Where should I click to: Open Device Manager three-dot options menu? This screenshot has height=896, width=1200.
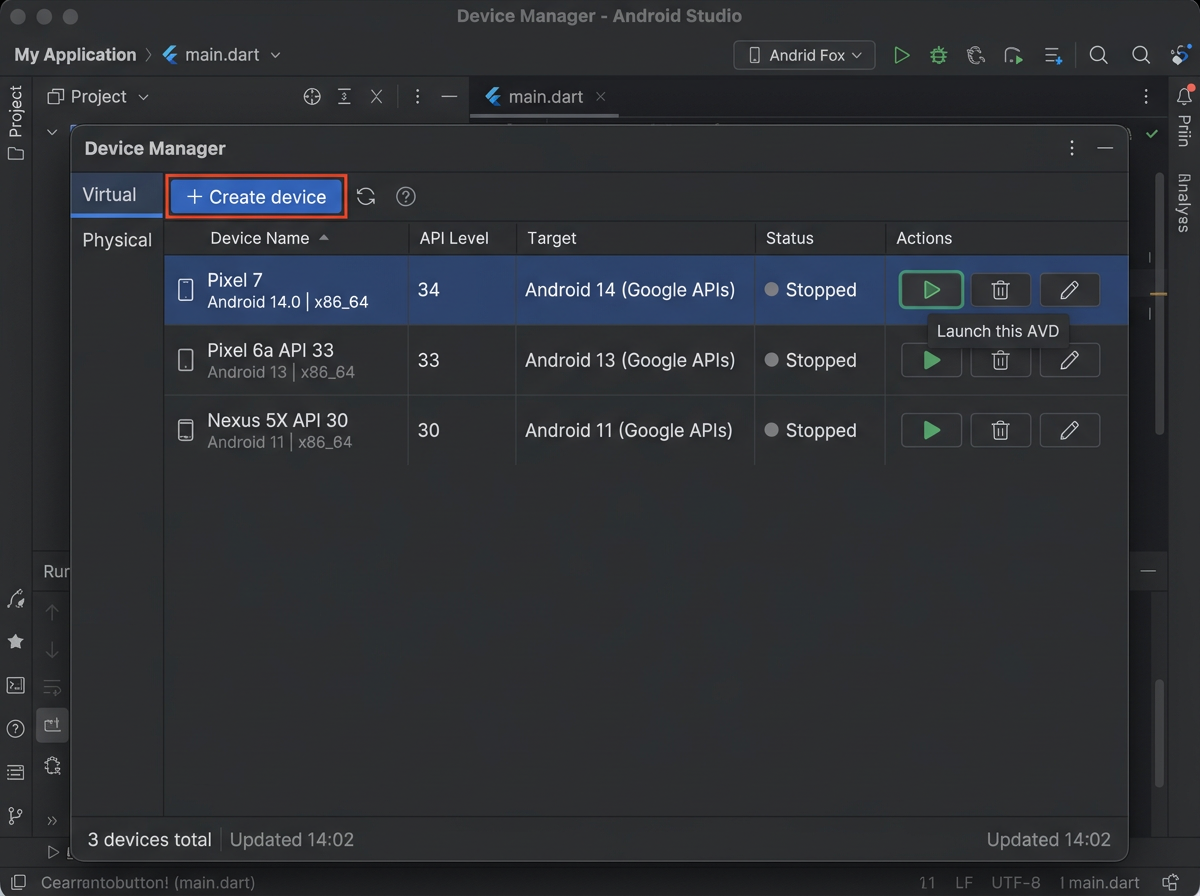1072,148
